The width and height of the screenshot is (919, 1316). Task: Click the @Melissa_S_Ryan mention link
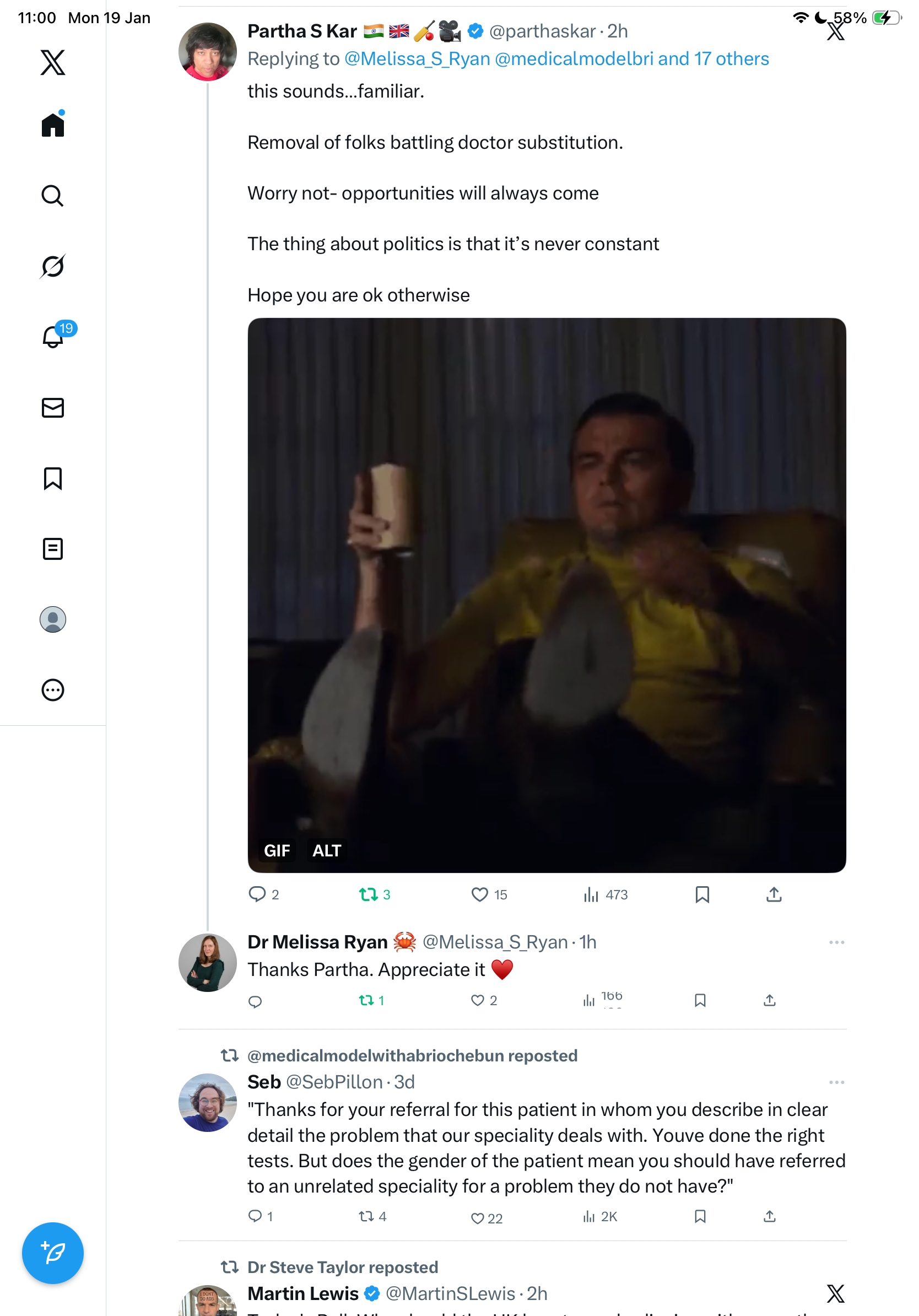(x=417, y=59)
